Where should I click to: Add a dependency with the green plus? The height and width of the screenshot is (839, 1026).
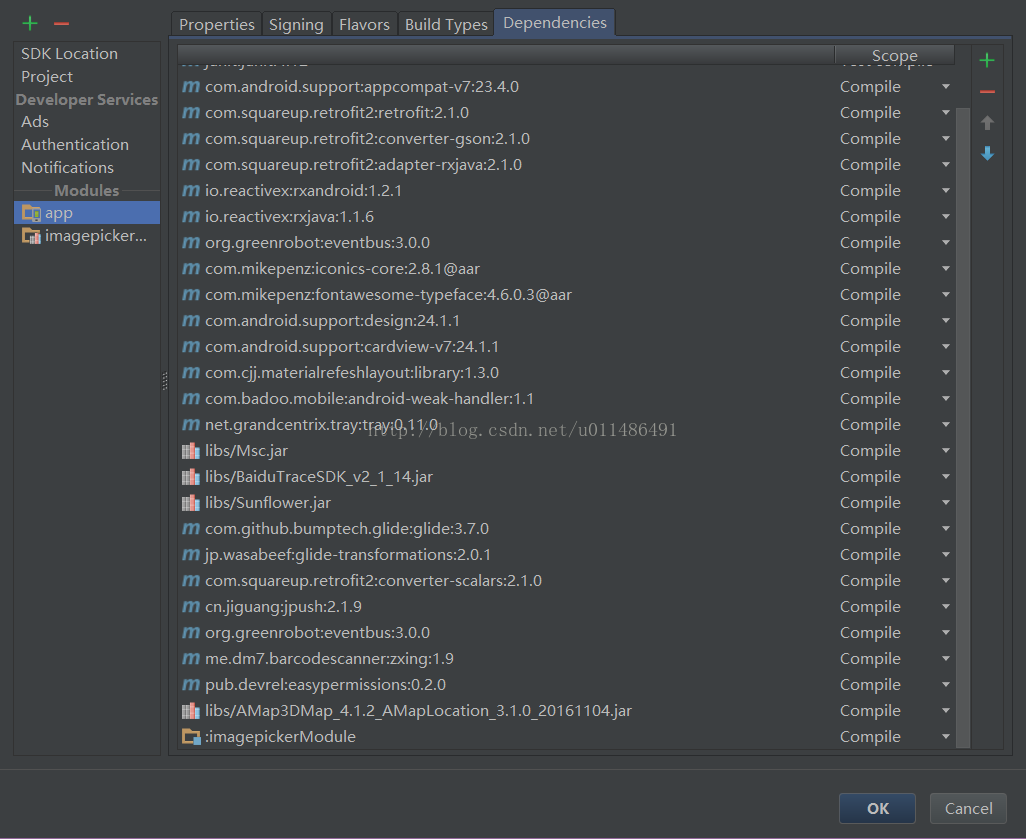pos(987,60)
